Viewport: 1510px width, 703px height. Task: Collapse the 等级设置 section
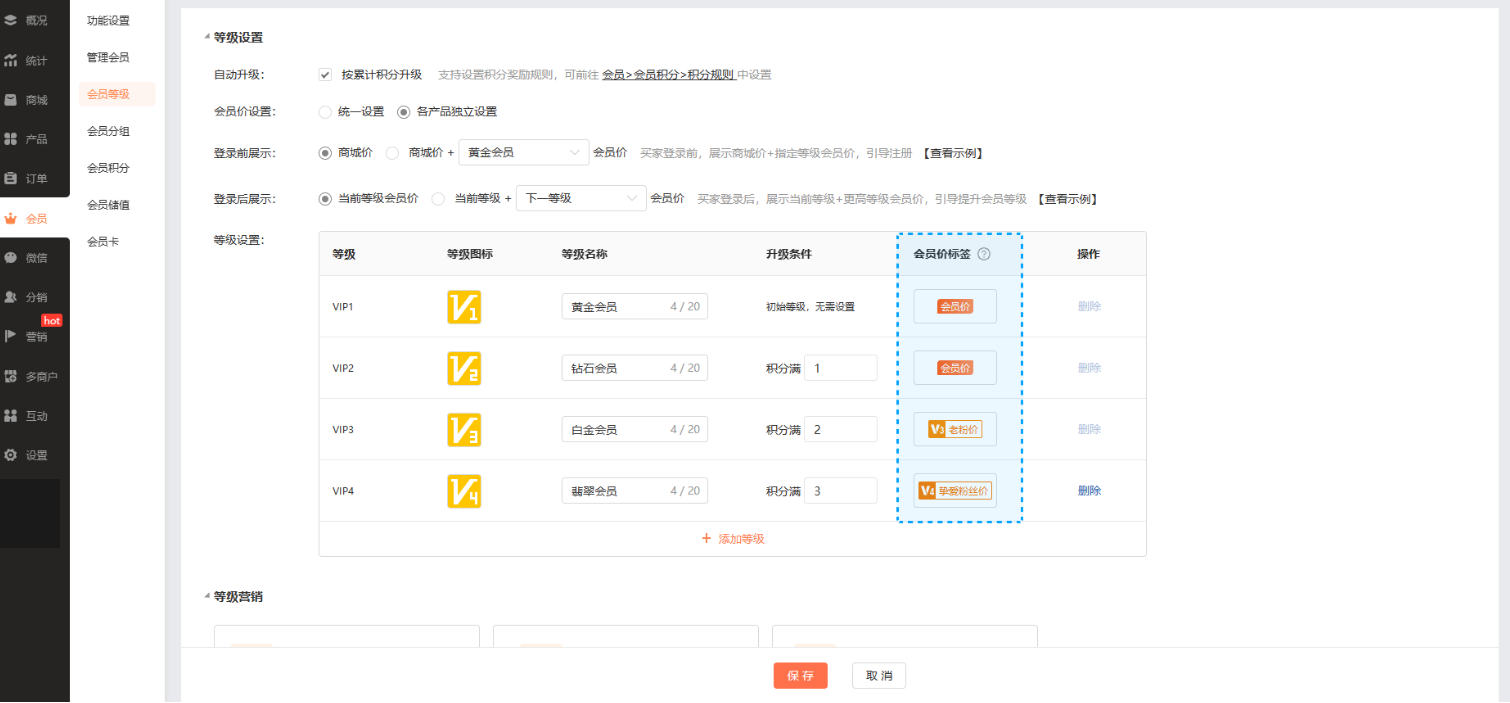tap(207, 38)
